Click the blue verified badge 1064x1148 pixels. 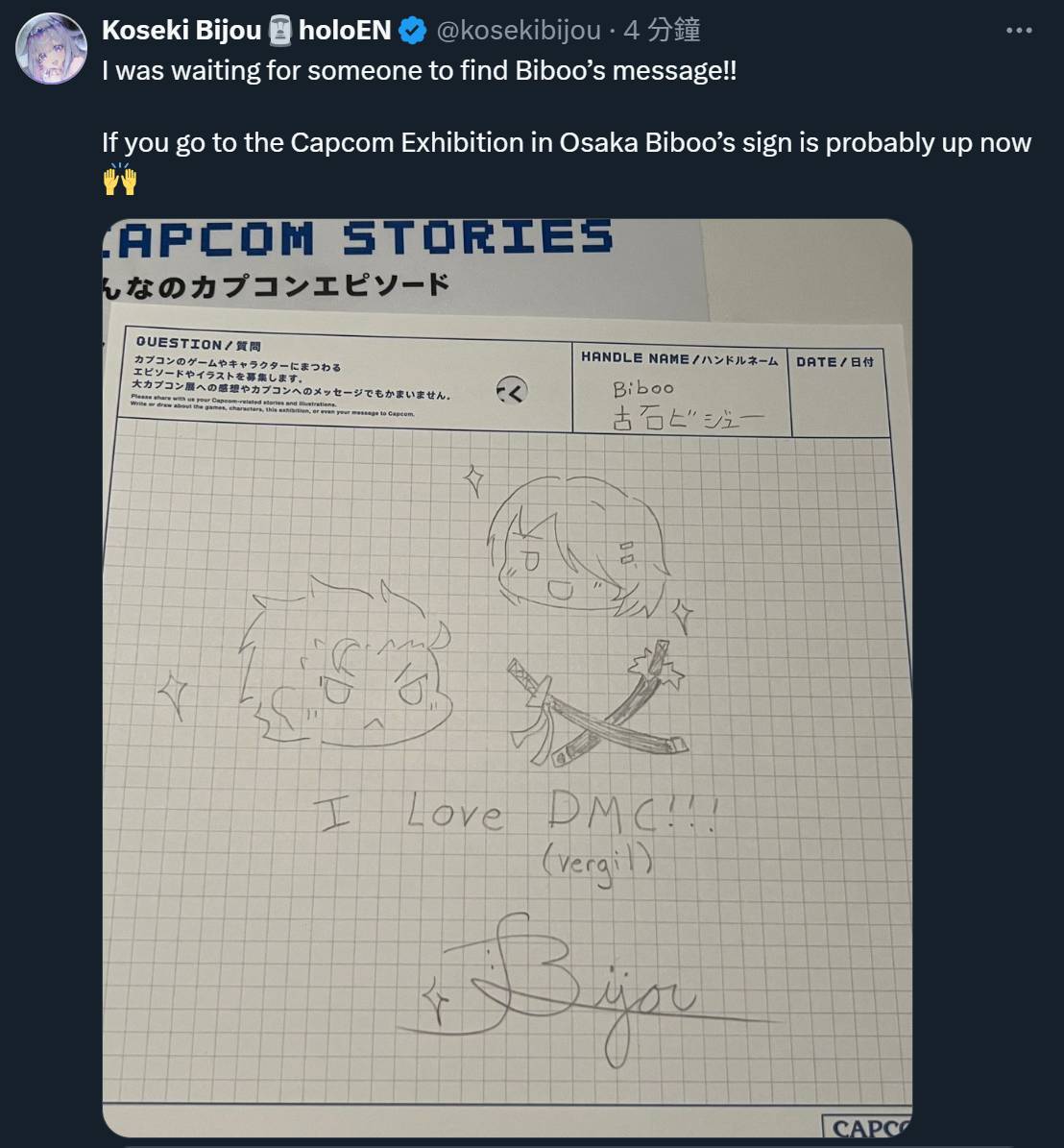(413, 31)
